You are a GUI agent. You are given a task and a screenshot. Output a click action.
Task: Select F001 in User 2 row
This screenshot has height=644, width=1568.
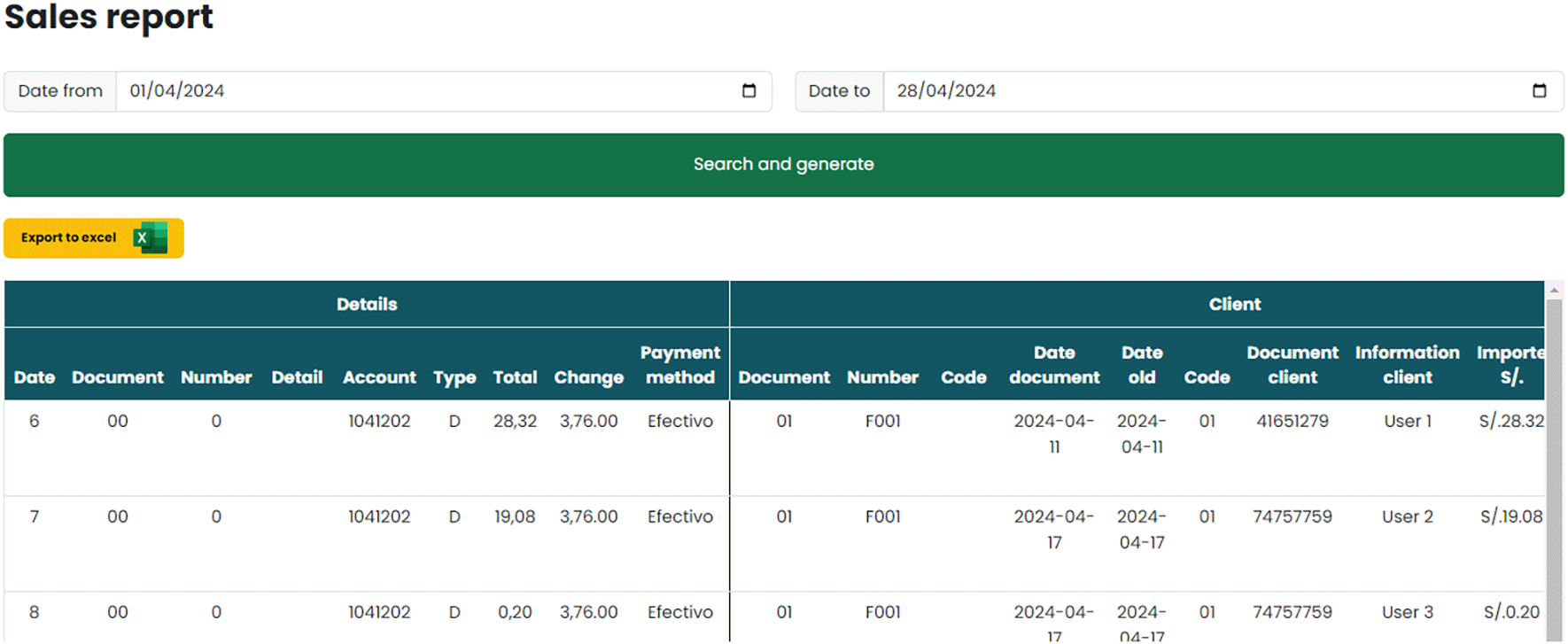click(x=882, y=517)
